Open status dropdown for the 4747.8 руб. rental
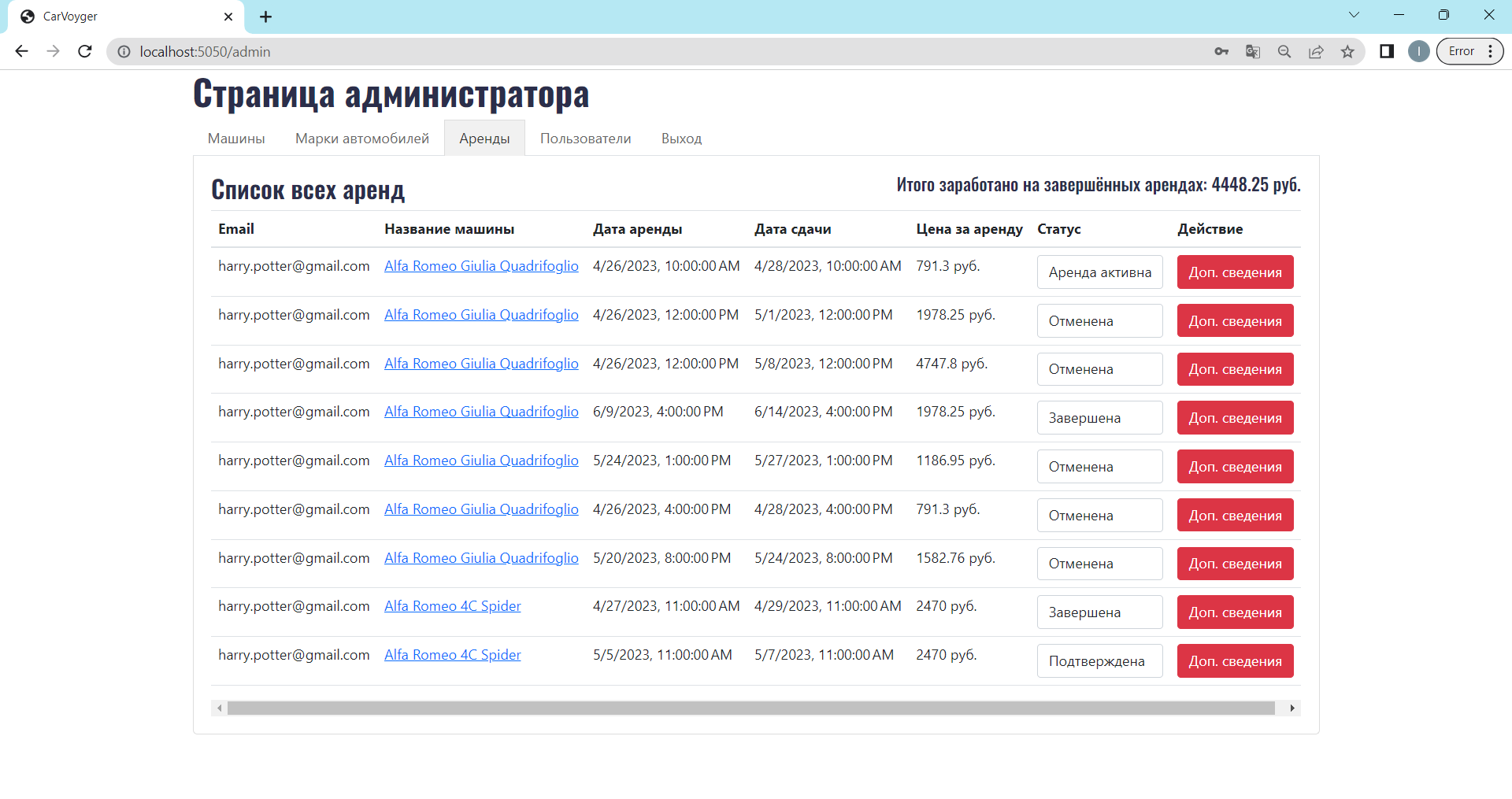The image size is (1512, 799). [x=1099, y=369]
